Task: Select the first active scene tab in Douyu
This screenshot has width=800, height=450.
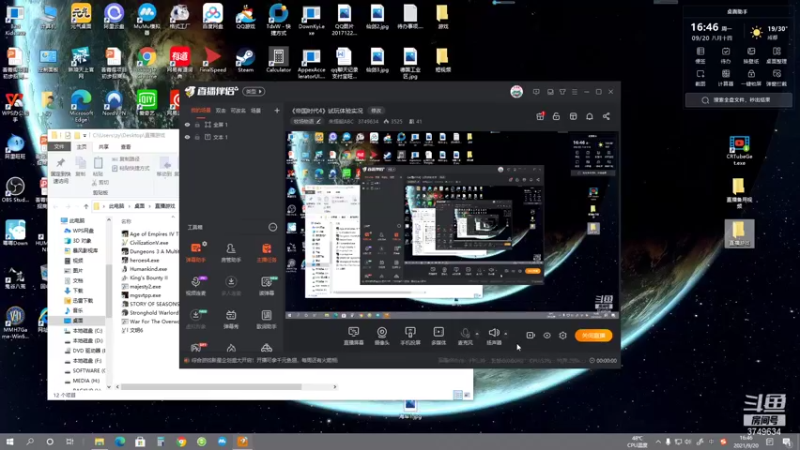Action: (x=201, y=110)
